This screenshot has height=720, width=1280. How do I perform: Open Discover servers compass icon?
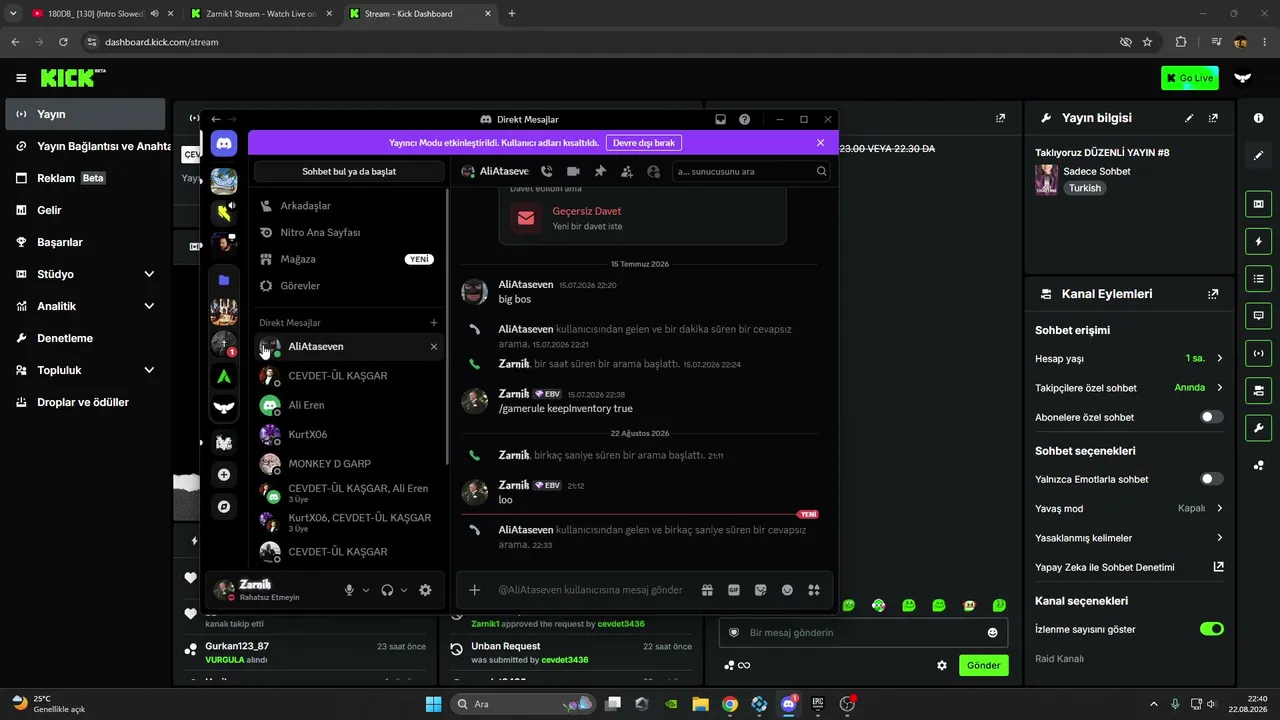224,507
